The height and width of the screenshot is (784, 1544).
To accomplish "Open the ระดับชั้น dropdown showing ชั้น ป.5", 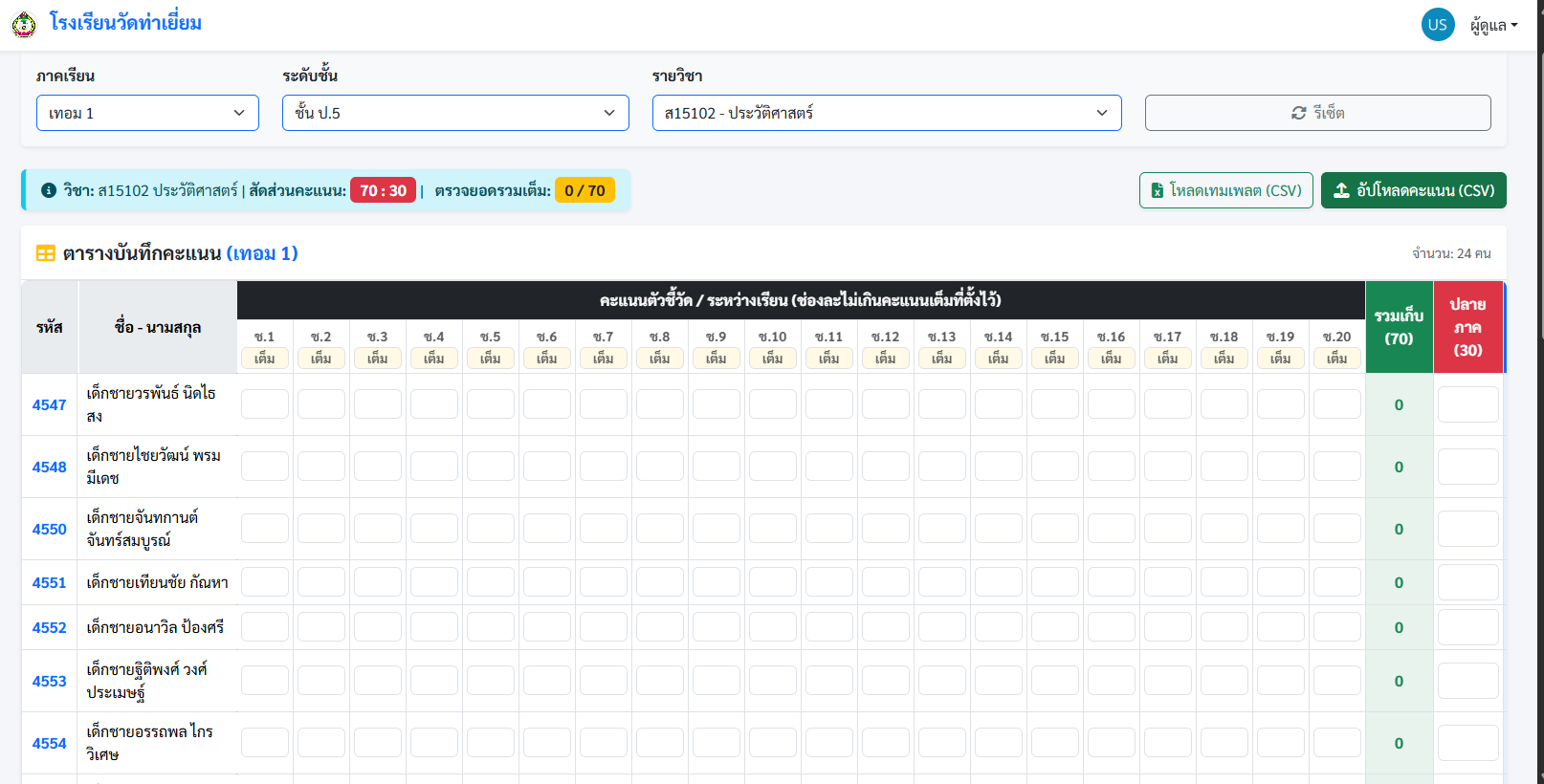I will (455, 113).
